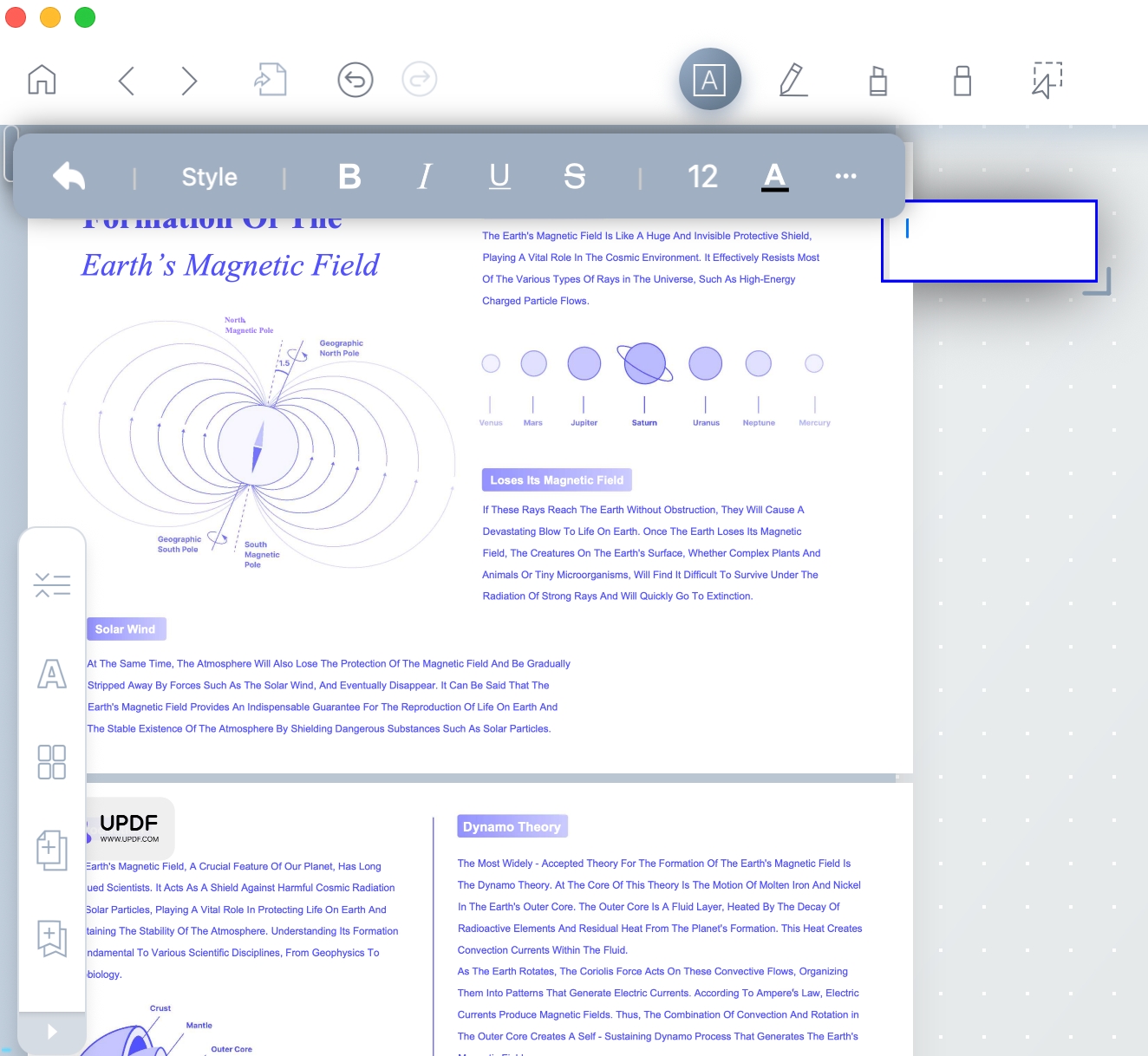Click the 'Geographic South Pole' diagram label
Screen dimensions: 1148x1056
(x=179, y=544)
